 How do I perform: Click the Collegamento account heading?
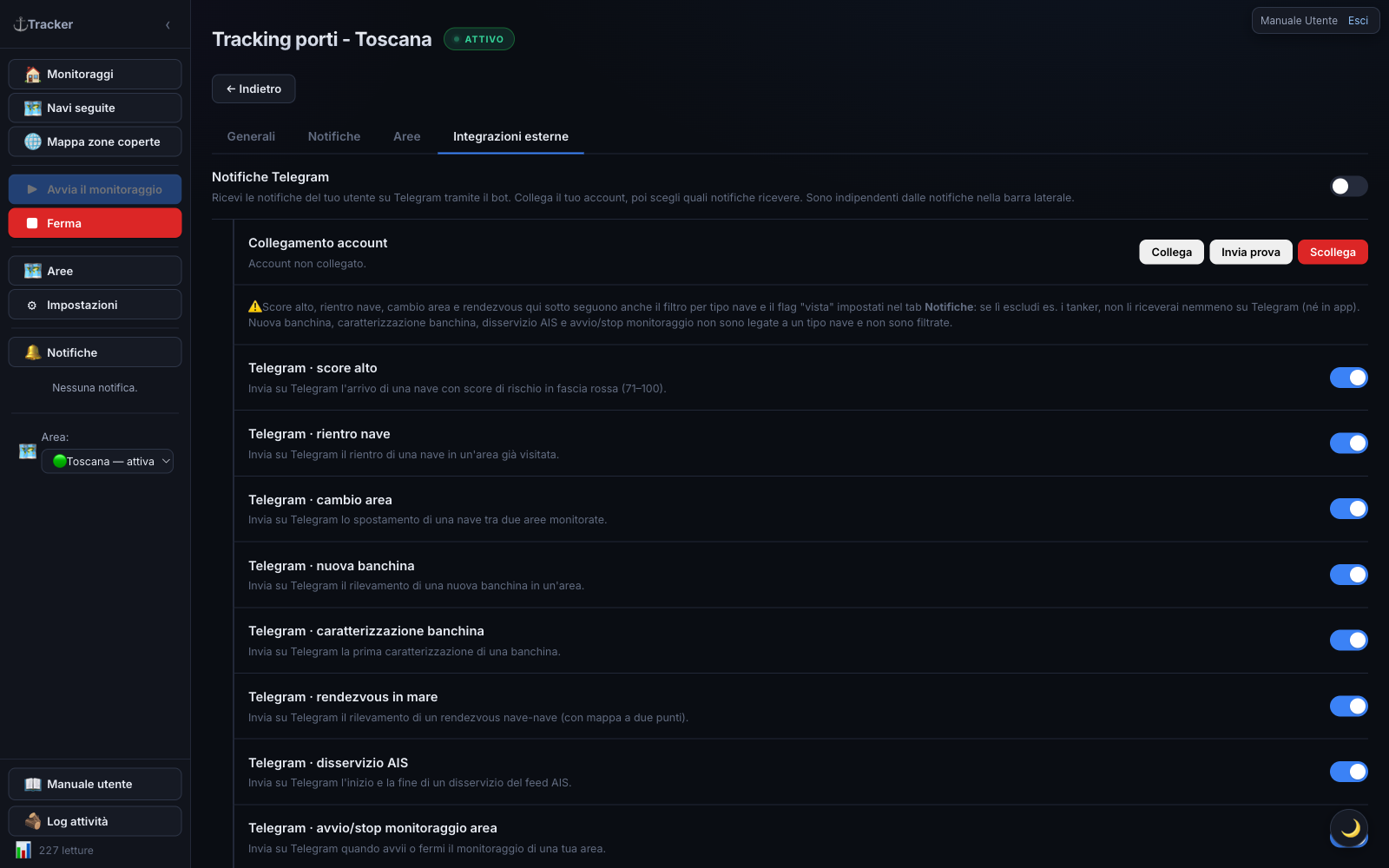click(318, 243)
